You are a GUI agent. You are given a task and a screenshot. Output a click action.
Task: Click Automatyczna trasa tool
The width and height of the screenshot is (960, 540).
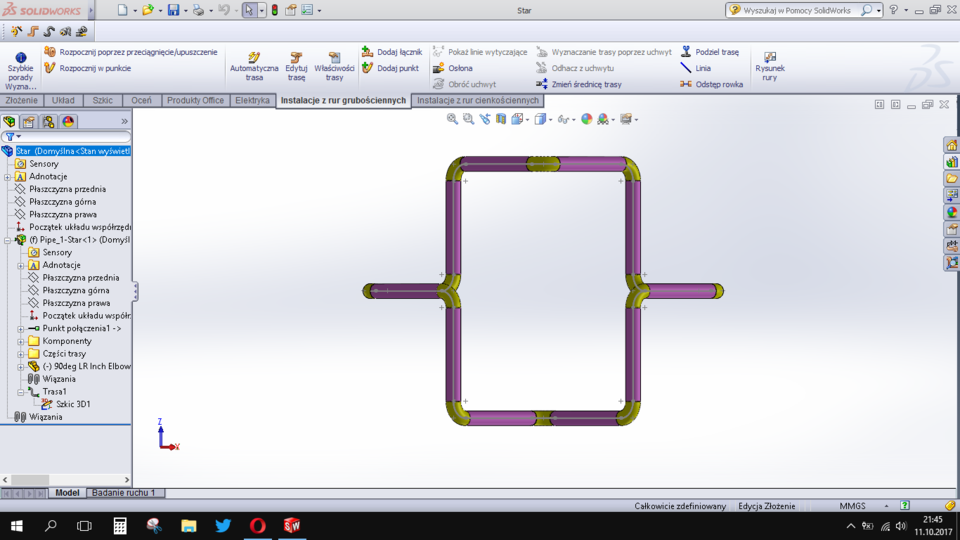pos(254,67)
